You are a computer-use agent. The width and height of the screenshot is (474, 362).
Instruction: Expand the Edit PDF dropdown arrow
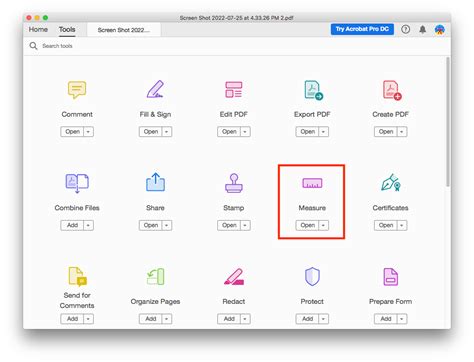point(245,132)
